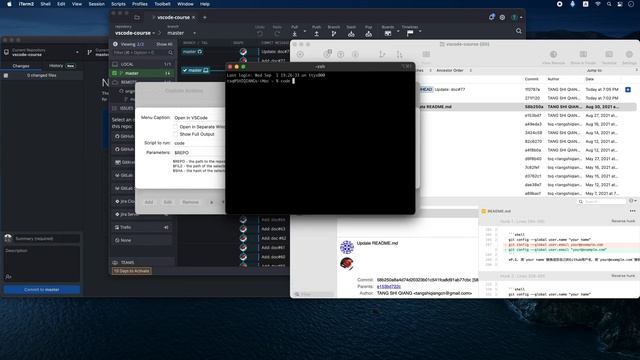Click the GitKraken branch filter field

pyautogui.click(x=142, y=53)
